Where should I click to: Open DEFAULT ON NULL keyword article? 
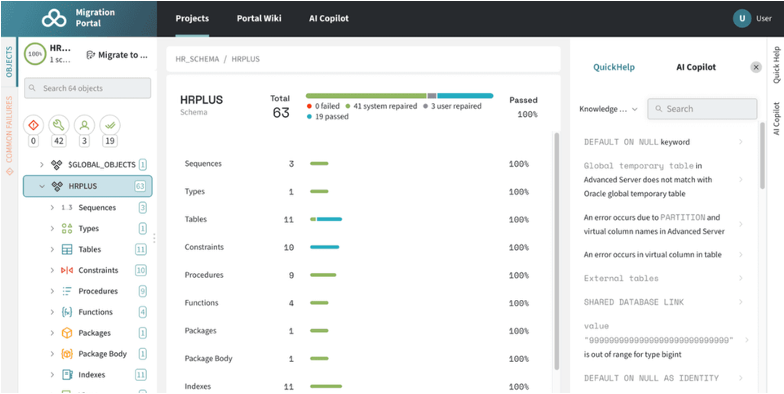pos(663,142)
